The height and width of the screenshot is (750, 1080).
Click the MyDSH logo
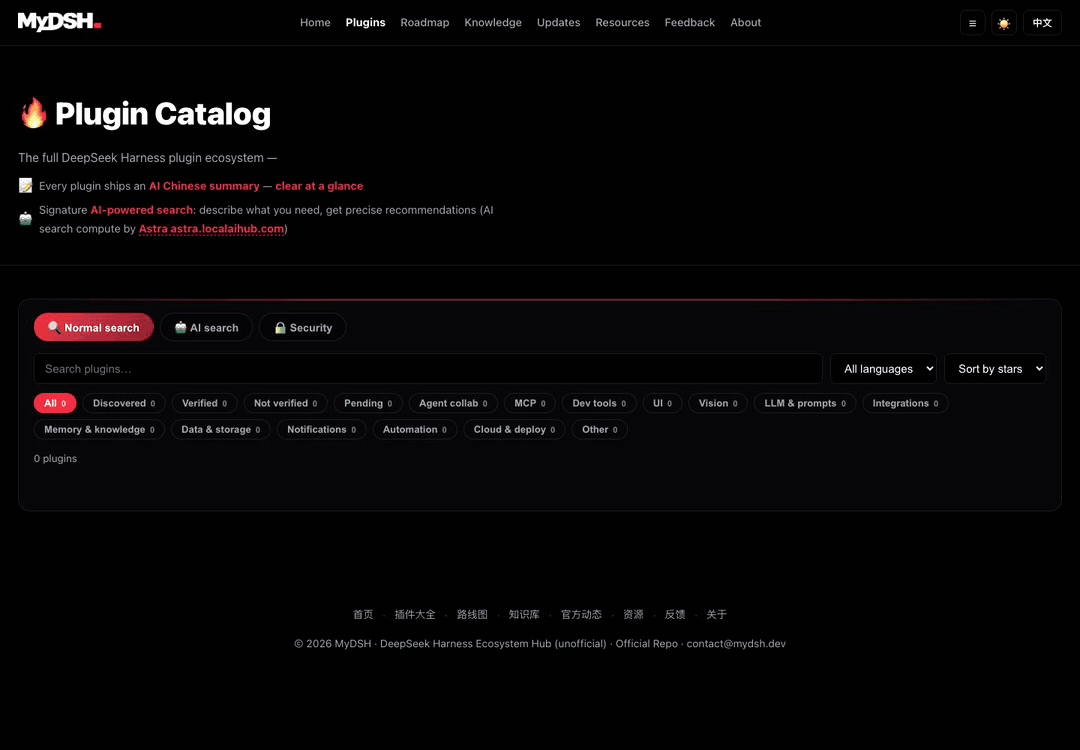[59, 22]
